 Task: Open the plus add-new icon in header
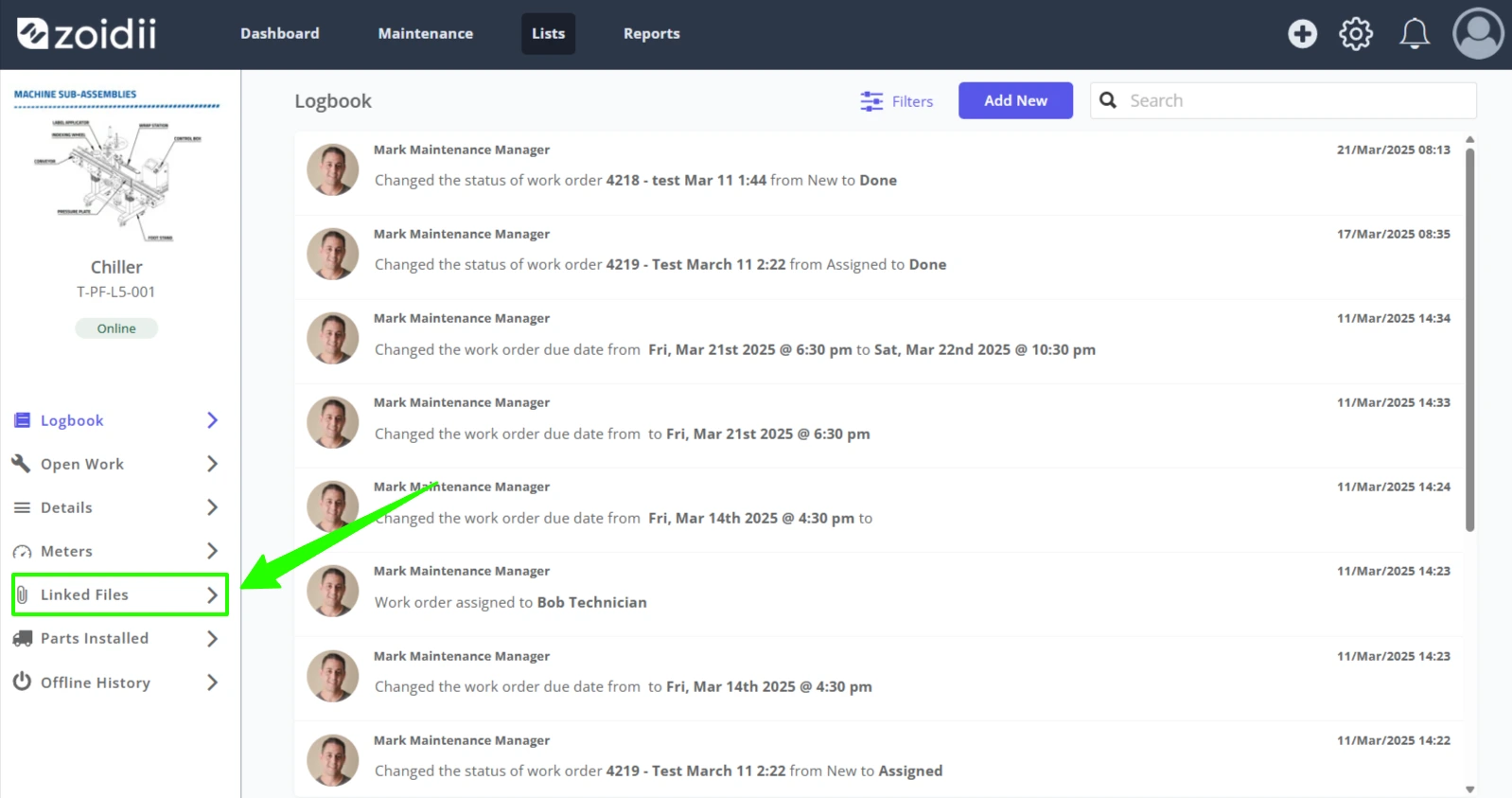[1302, 34]
